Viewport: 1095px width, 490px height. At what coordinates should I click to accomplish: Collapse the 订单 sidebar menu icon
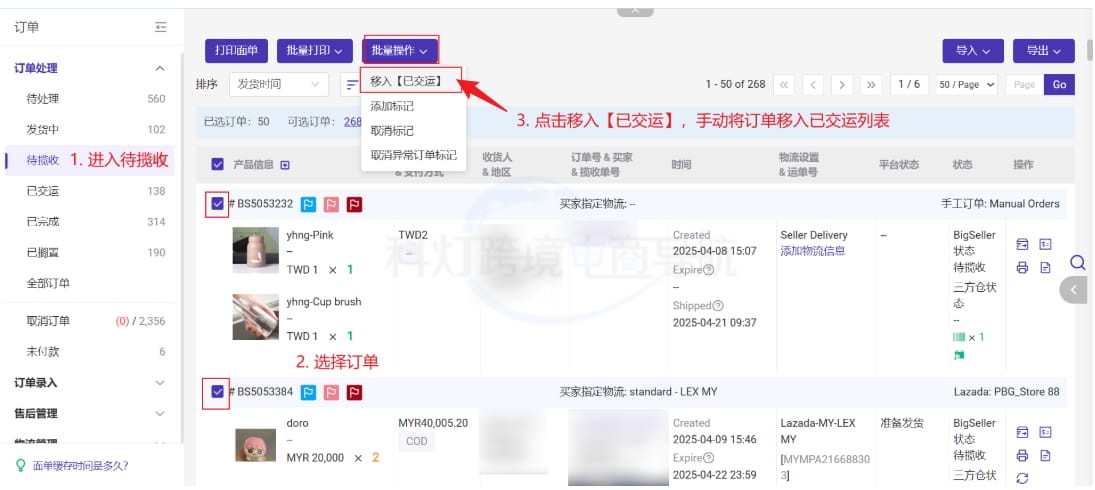pyautogui.click(x=161, y=27)
